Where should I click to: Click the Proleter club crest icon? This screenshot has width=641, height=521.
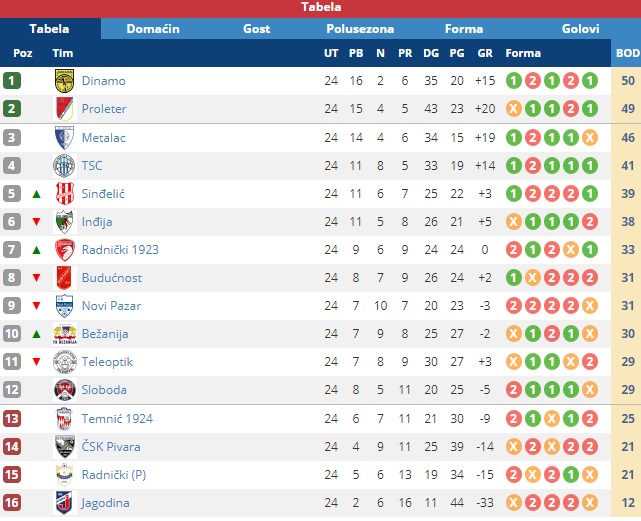[65, 109]
